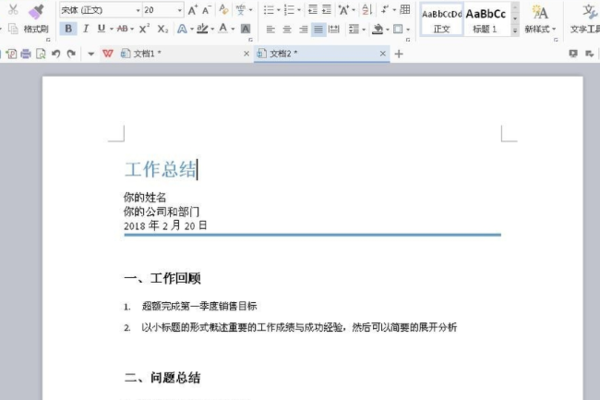This screenshot has width=600, height=400.
Task: Center align the paragraph
Action: pyautogui.click(x=287, y=29)
